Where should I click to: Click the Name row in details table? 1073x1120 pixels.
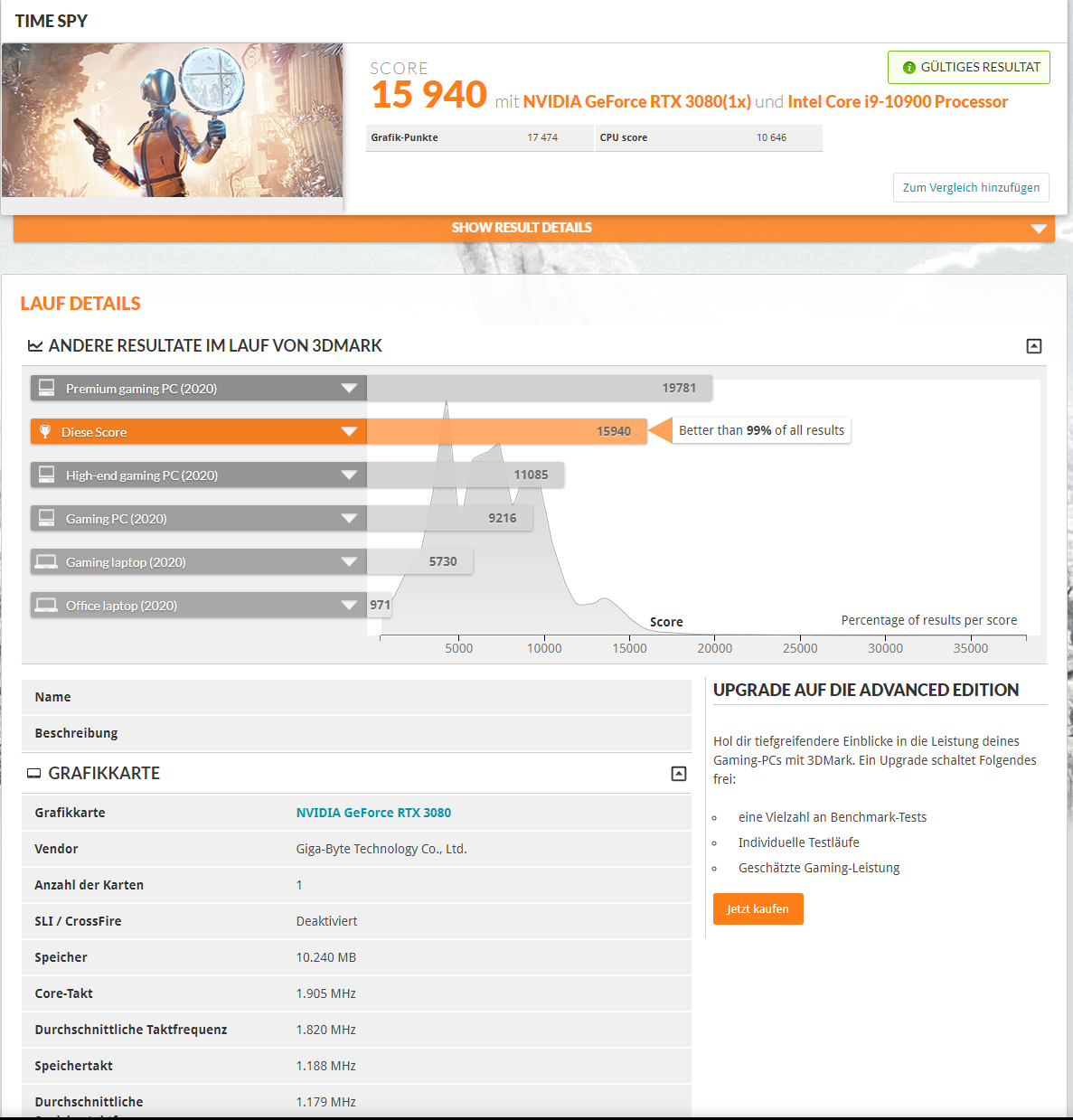point(356,697)
